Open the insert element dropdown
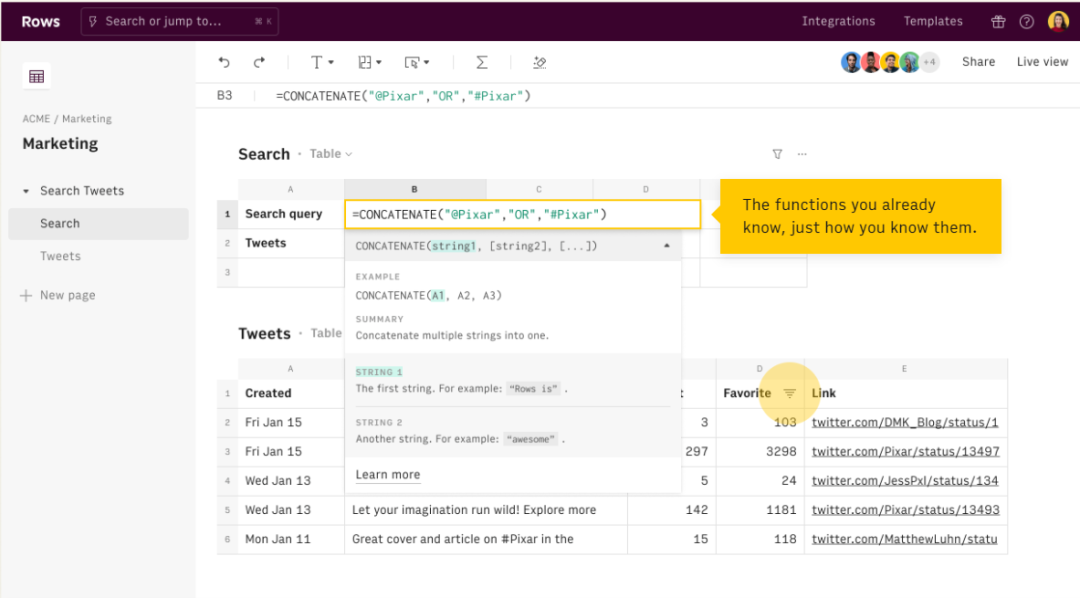This screenshot has width=1080, height=598. point(417,62)
